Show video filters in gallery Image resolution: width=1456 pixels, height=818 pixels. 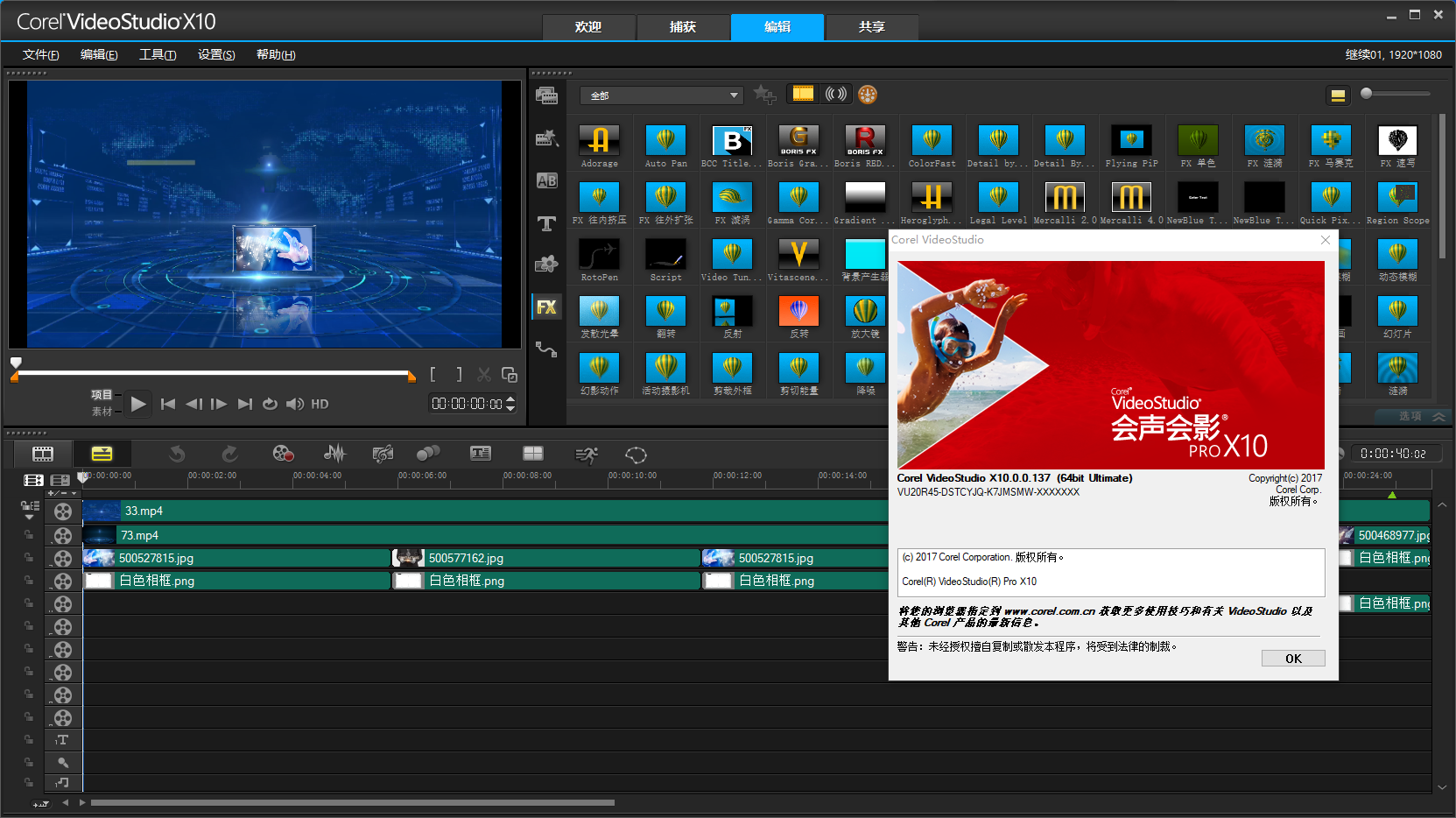click(x=803, y=94)
